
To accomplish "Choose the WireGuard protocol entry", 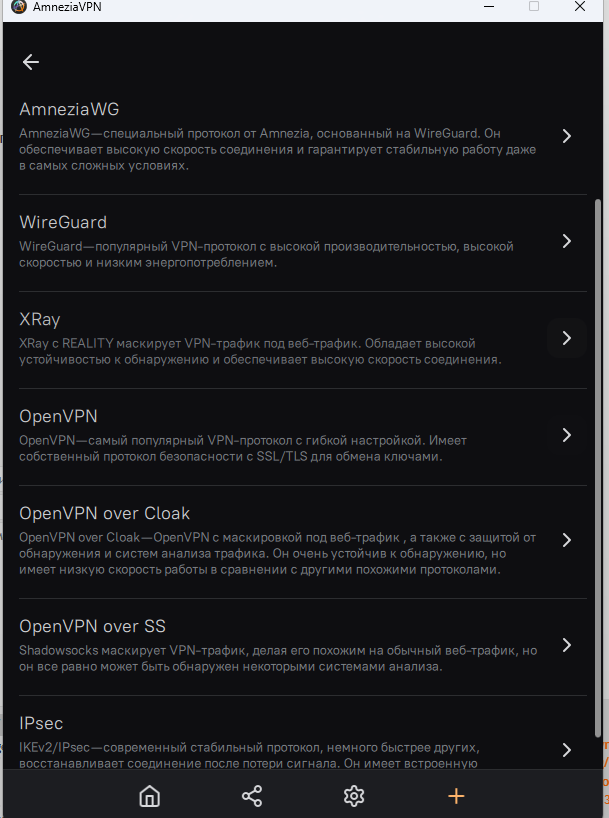I will [63, 222].
